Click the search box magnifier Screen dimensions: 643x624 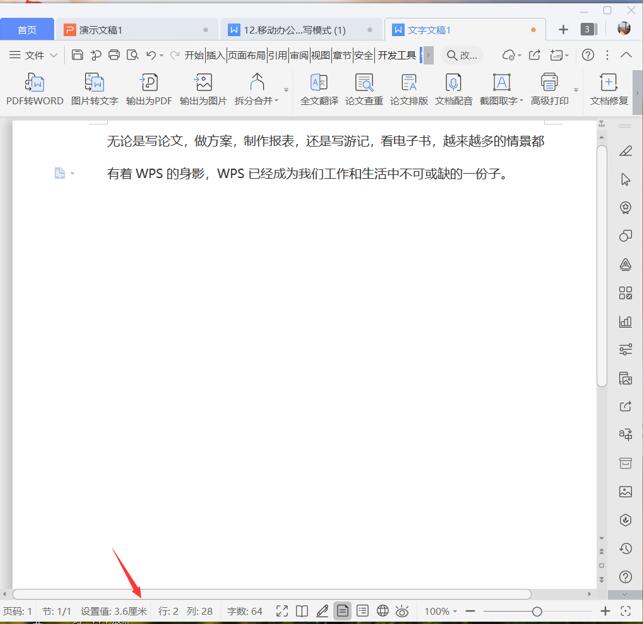click(451, 55)
